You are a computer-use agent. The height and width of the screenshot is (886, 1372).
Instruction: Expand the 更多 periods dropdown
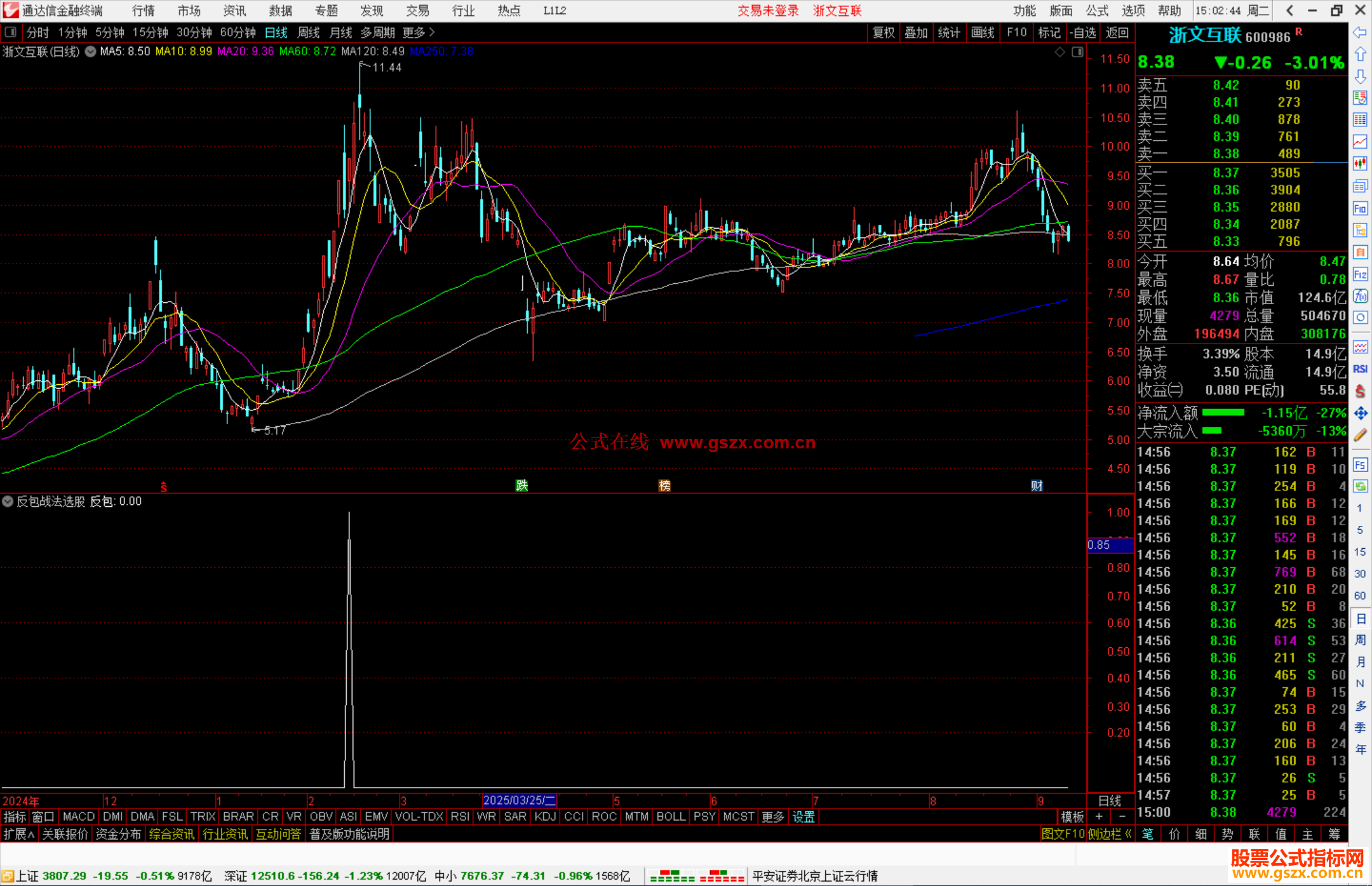(x=419, y=32)
